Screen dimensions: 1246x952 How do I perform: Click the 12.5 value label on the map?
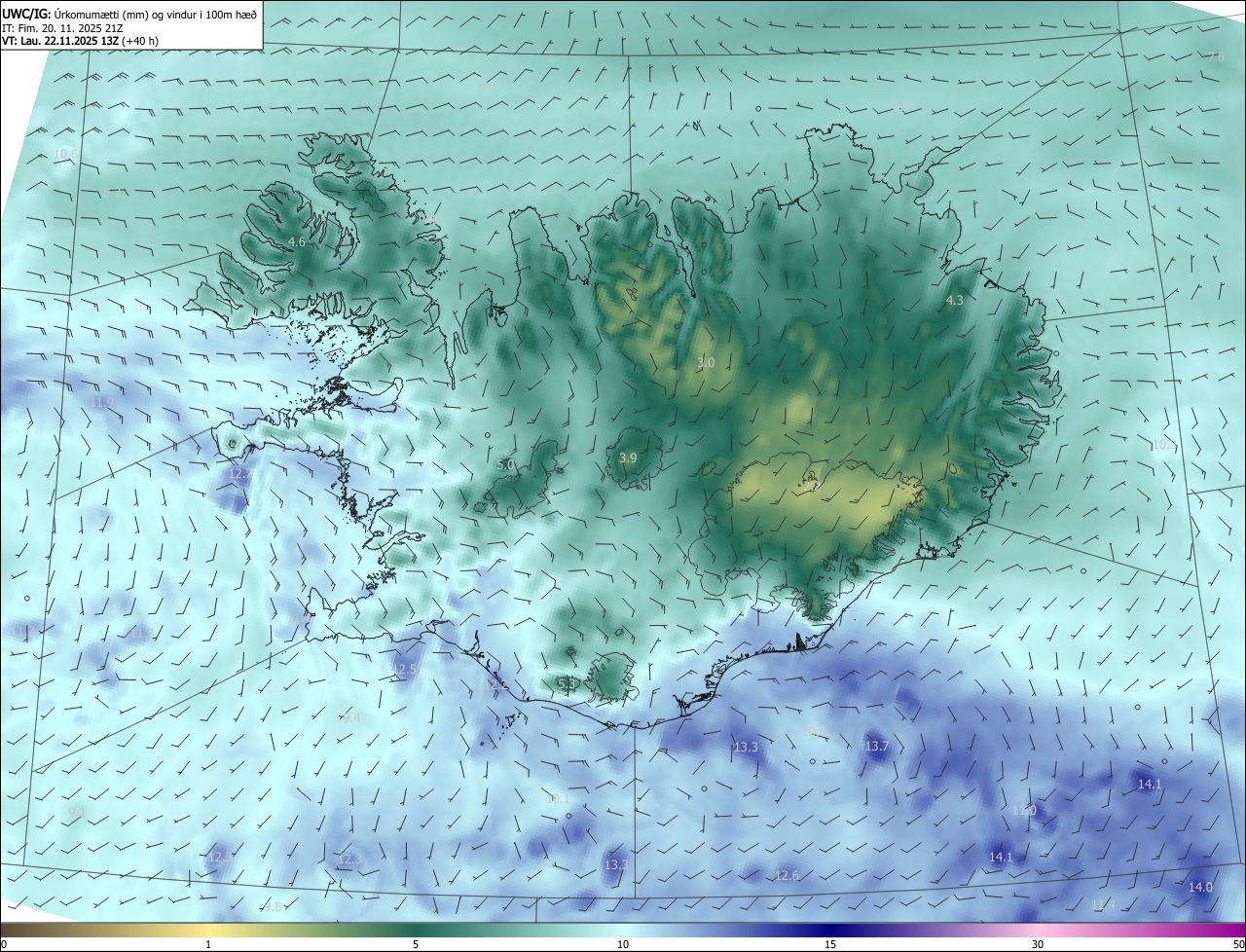405,670
